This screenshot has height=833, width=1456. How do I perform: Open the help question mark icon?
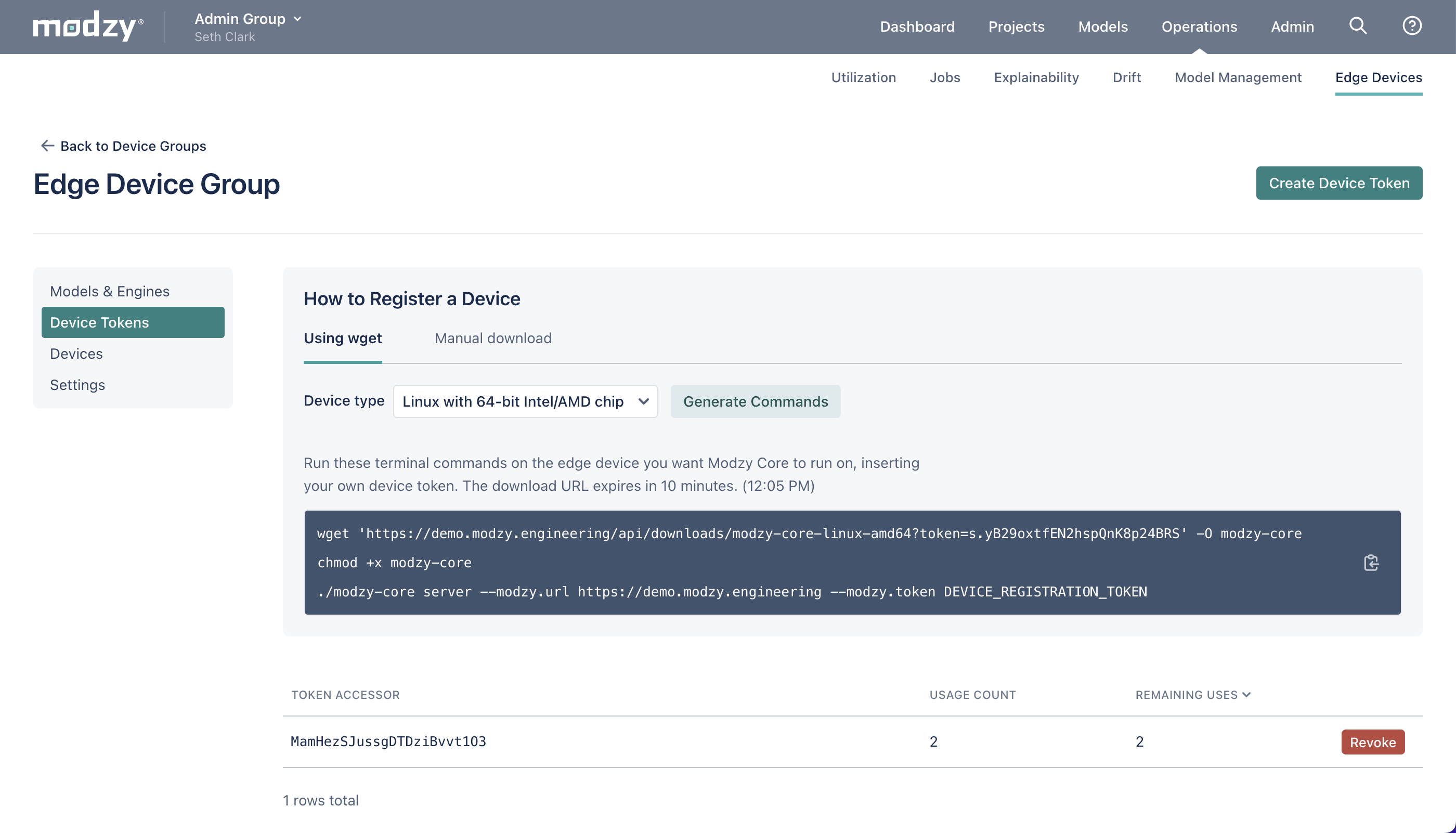[1411, 26]
